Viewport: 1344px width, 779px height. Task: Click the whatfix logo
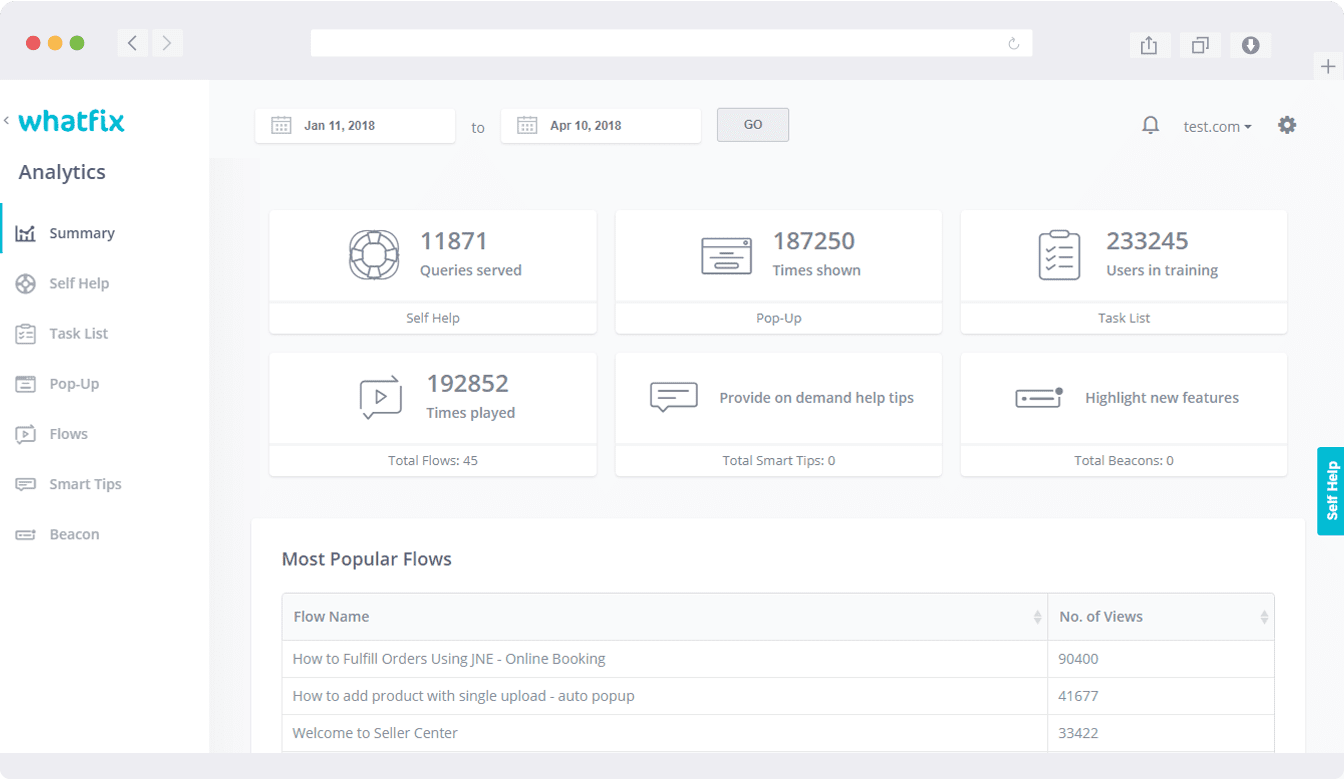pyautogui.click(x=70, y=120)
